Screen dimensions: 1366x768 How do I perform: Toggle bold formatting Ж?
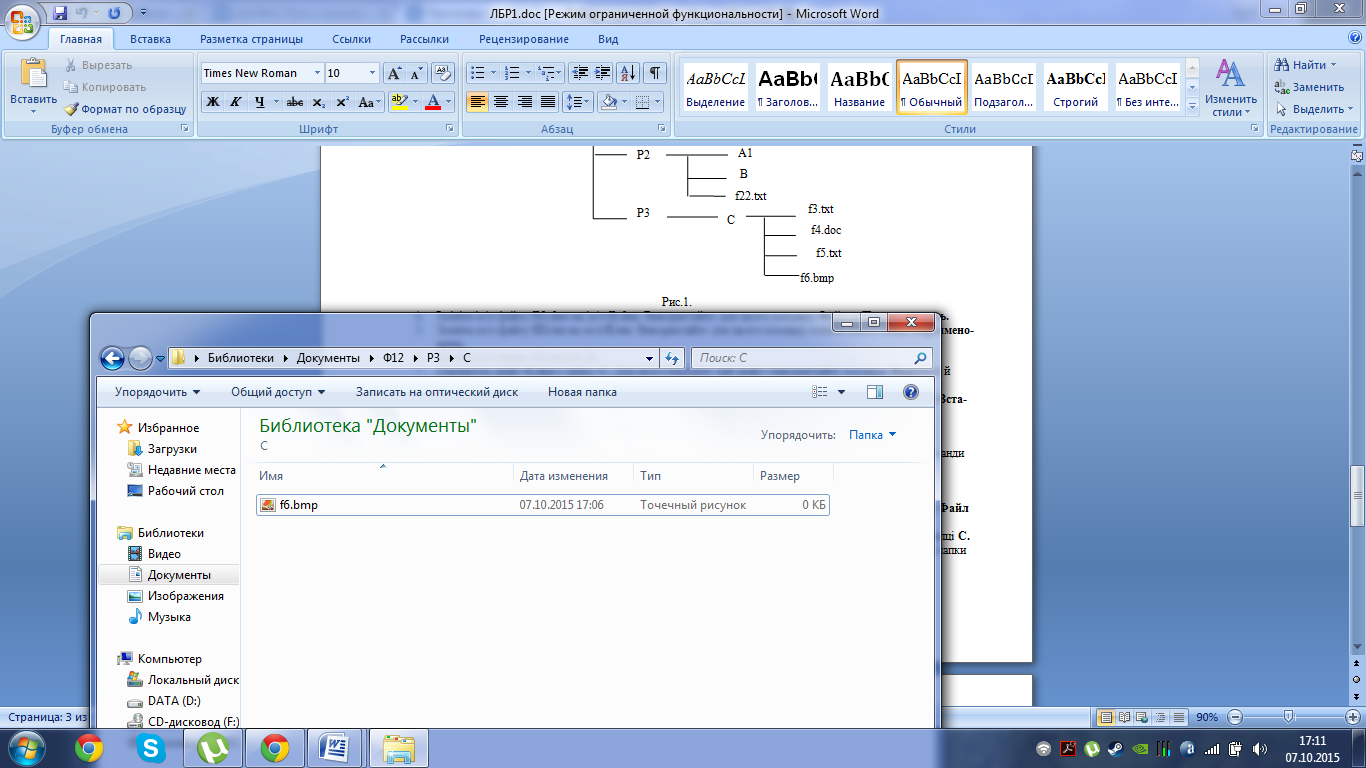pyautogui.click(x=212, y=102)
